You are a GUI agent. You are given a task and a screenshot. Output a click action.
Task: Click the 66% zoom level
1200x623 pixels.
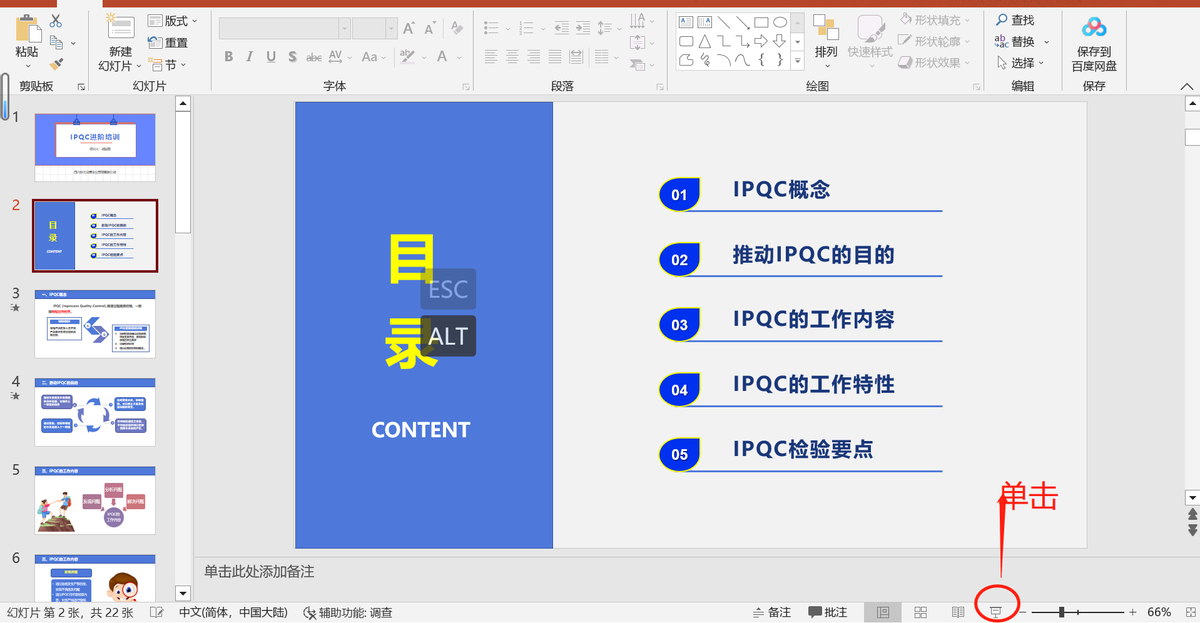(x=1159, y=612)
